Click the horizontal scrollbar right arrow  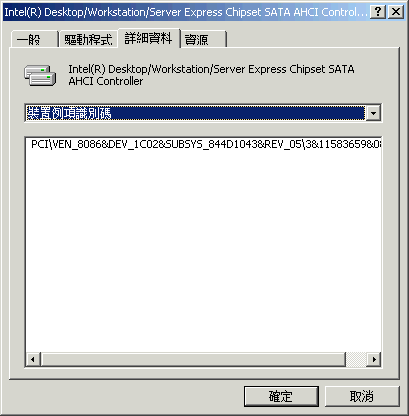(374, 359)
